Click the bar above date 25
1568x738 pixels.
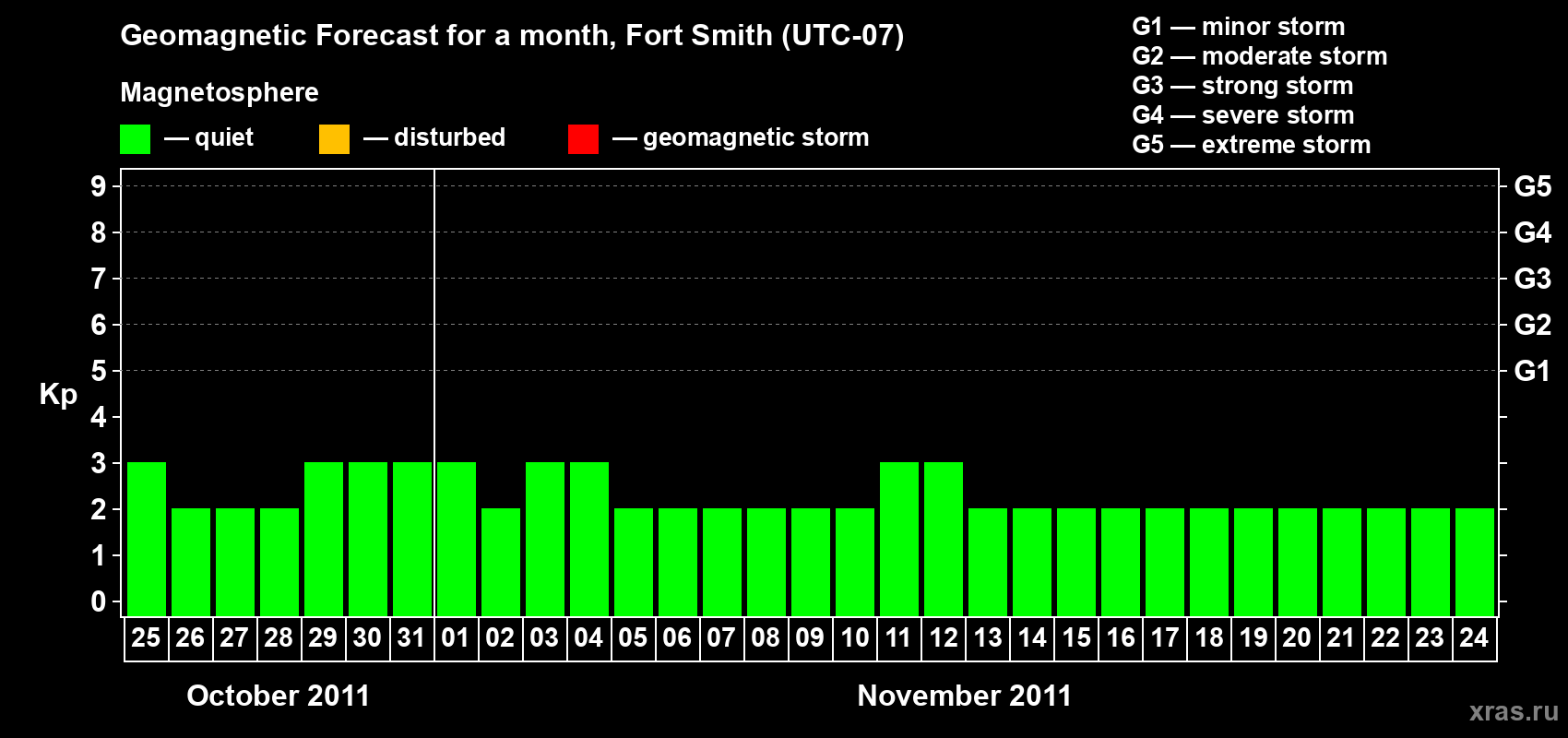click(147, 539)
